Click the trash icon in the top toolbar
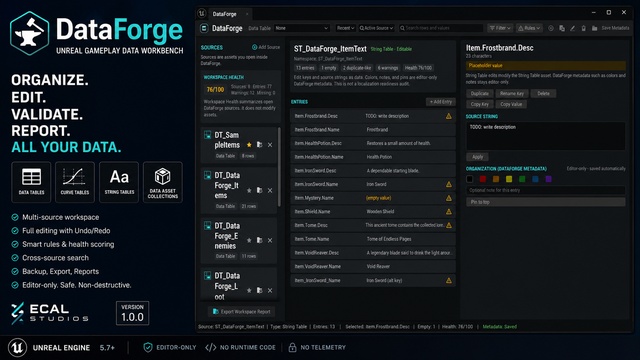The width and height of the screenshot is (640, 360). (x=584, y=28)
